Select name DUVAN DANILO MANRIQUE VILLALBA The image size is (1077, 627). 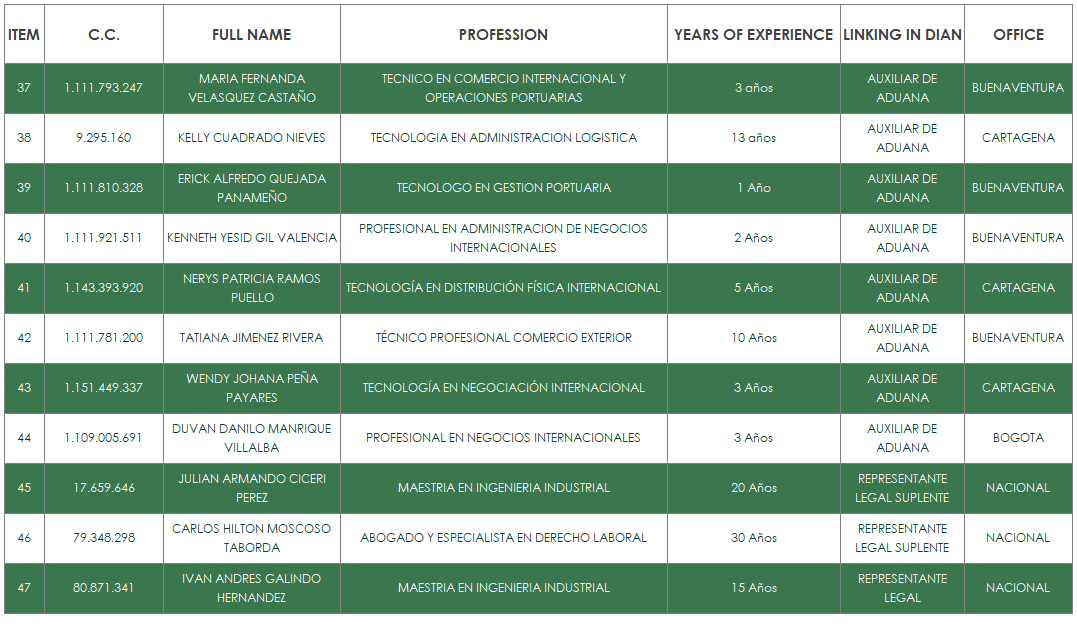click(251, 438)
